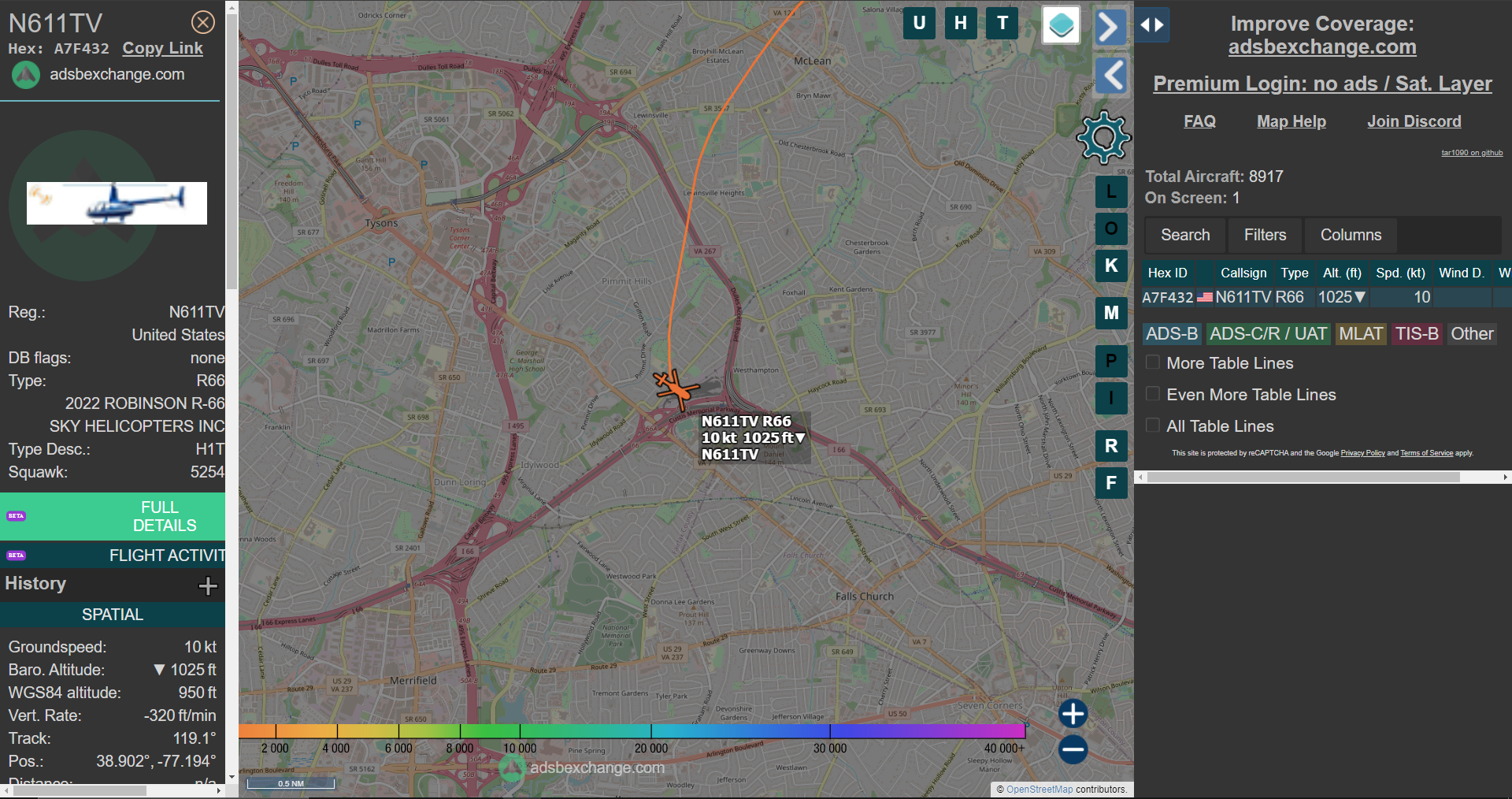Sort table by Spd. (kt) column

pyautogui.click(x=1400, y=273)
